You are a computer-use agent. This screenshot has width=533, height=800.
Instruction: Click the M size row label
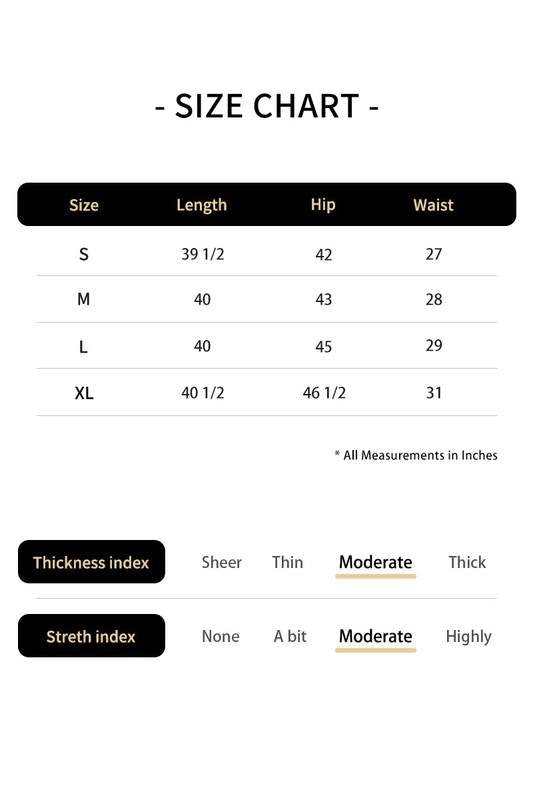84,299
